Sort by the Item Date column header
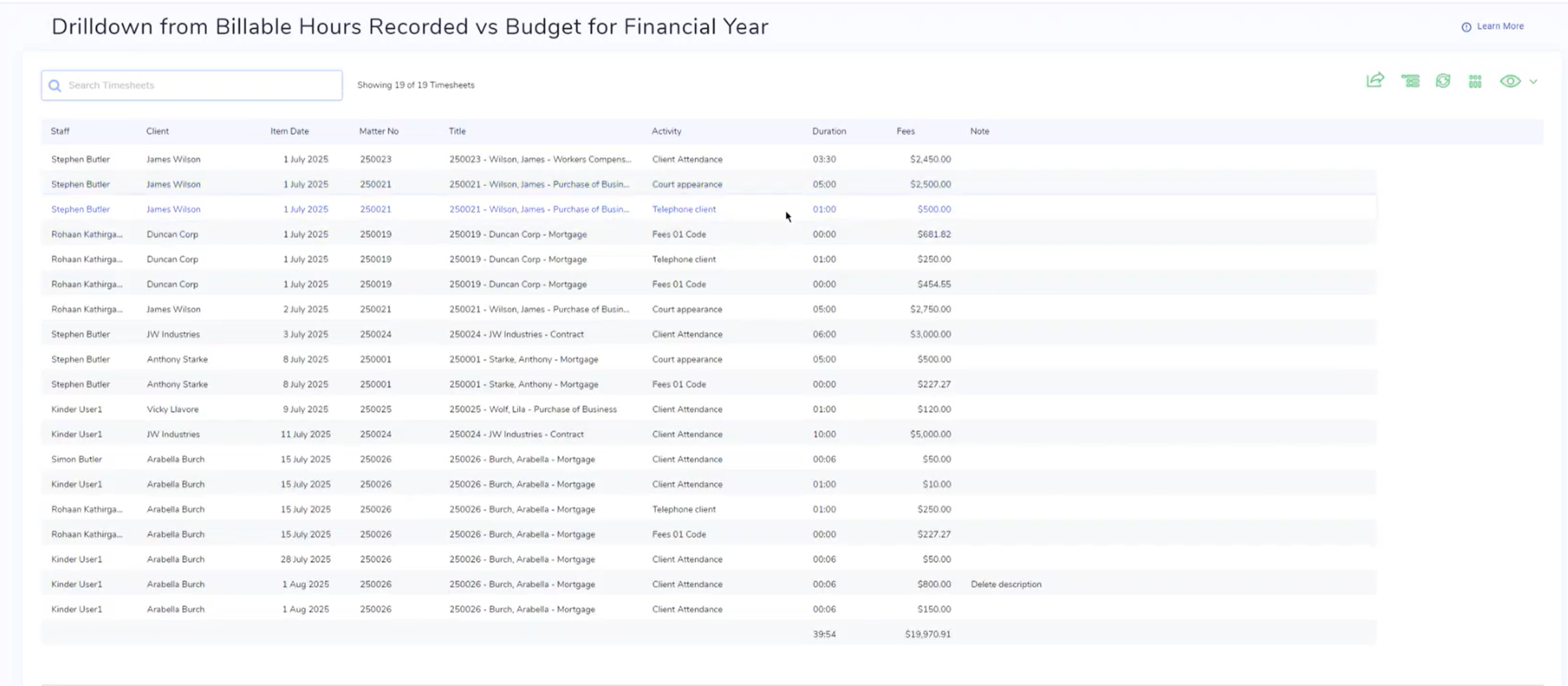 289,131
